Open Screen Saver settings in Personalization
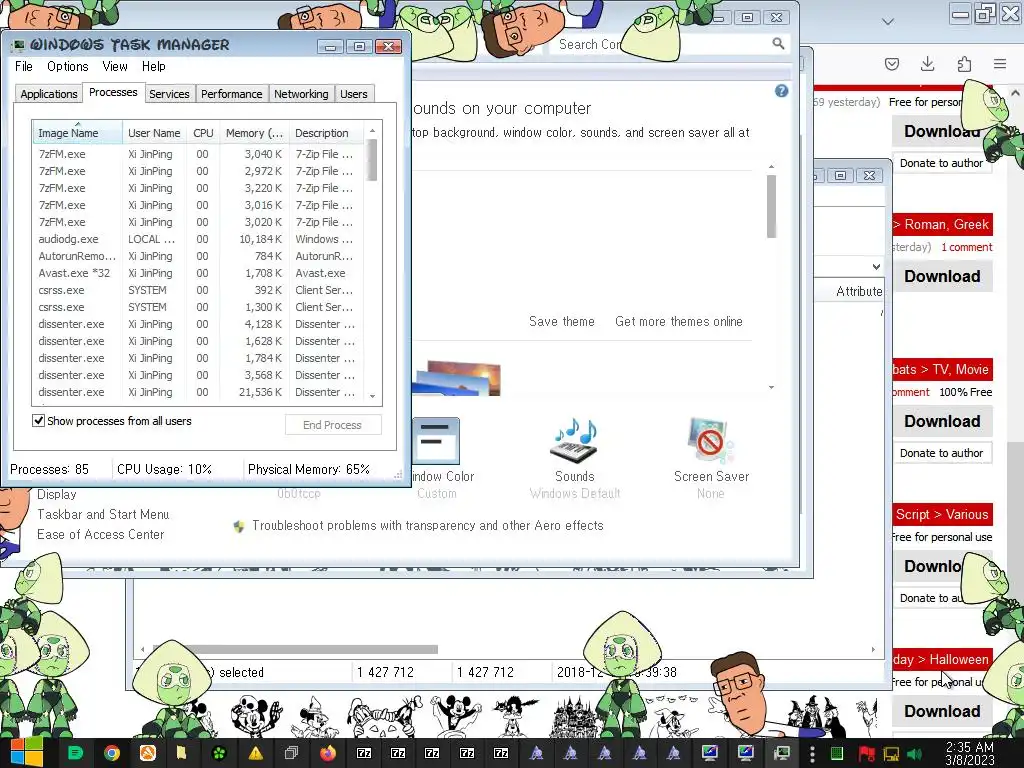 click(711, 459)
